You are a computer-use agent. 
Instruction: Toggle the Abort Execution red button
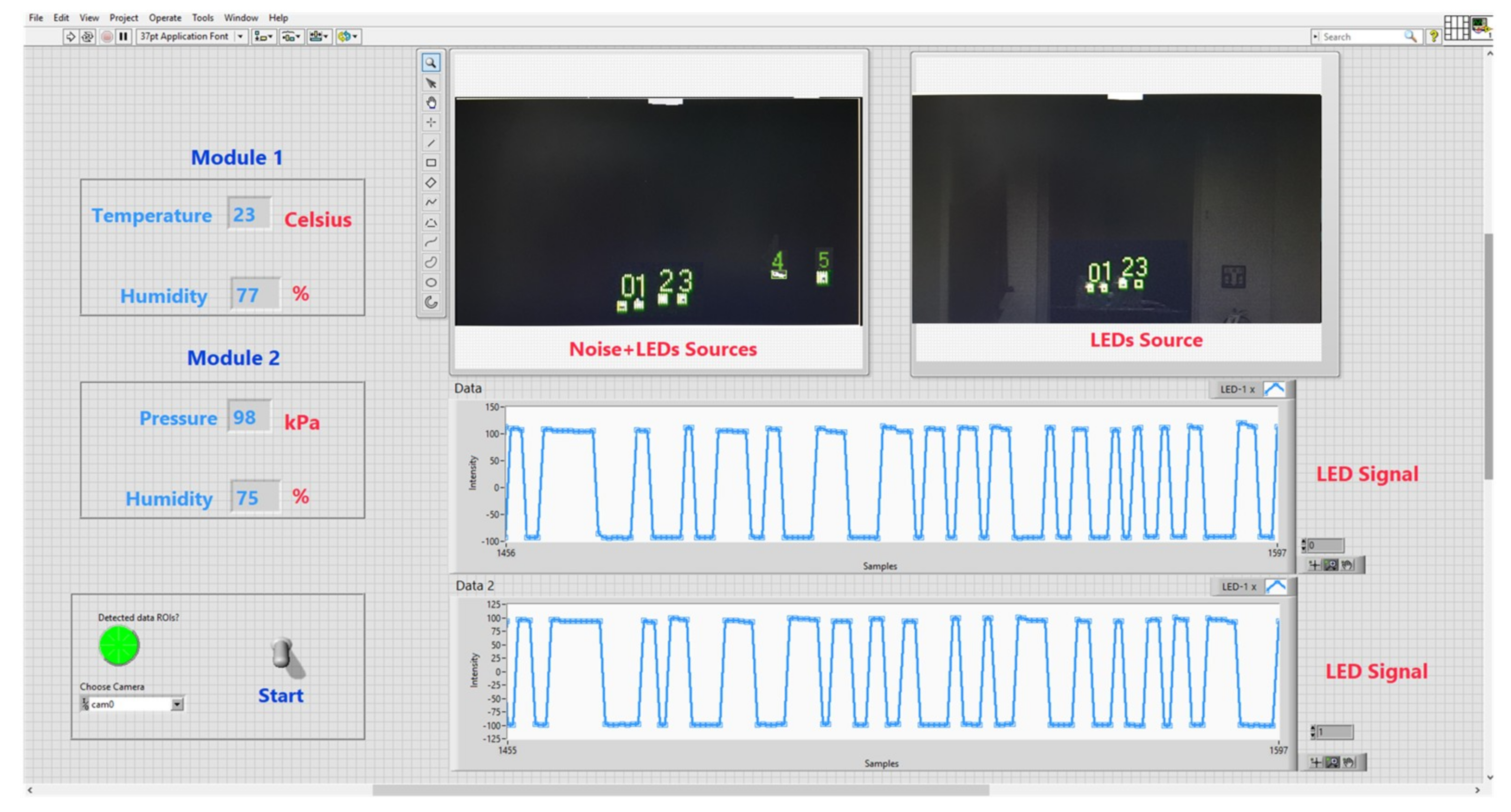click(x=106, y=36)
